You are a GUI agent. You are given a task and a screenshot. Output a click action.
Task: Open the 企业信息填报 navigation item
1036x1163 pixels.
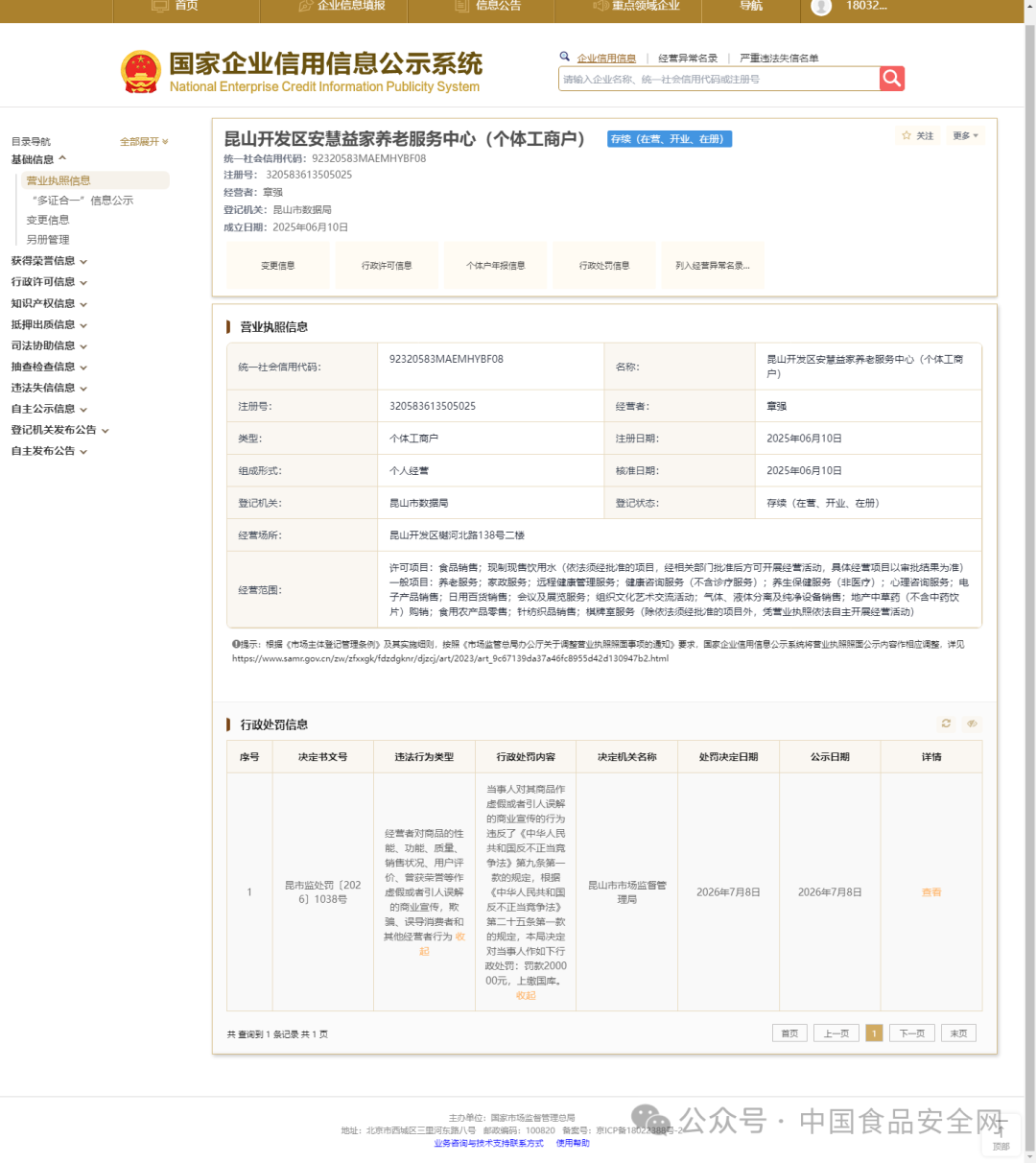point(351,6)
